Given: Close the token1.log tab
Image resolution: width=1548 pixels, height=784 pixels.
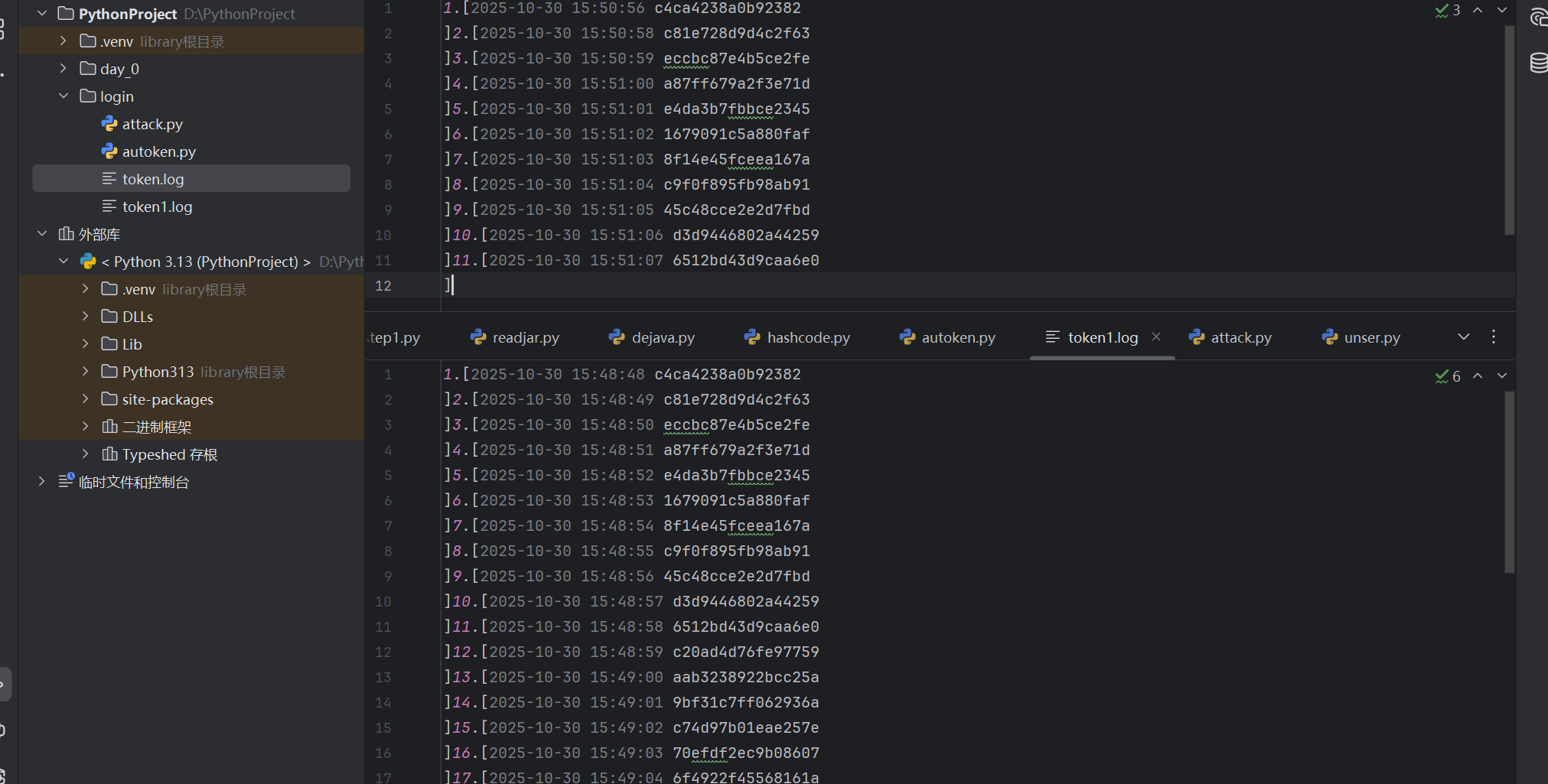Looking at the screenshot, I should pos(1156,337).
